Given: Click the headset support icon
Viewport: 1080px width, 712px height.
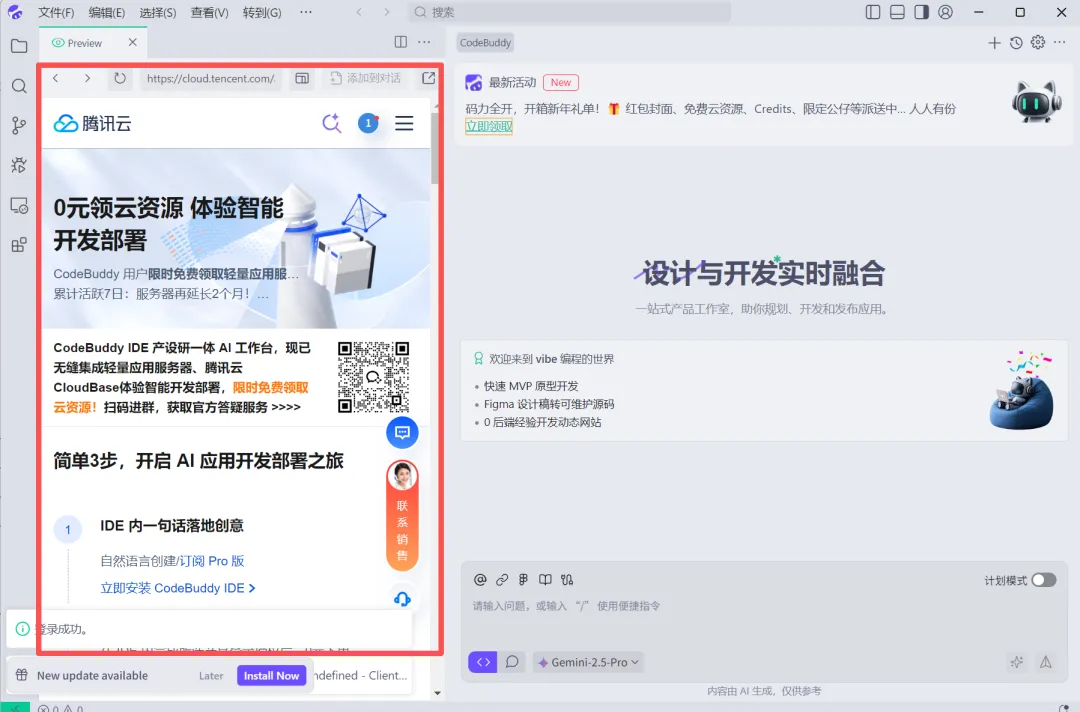Looking at the screenshot, I should [402, 599].
